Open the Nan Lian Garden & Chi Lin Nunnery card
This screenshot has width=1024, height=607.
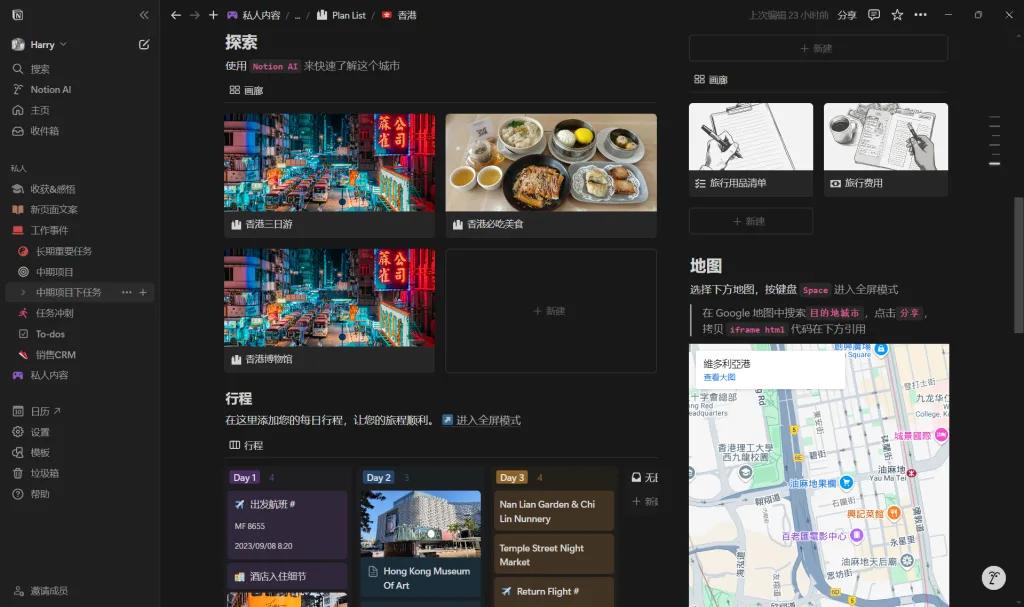tap(554, 511)
